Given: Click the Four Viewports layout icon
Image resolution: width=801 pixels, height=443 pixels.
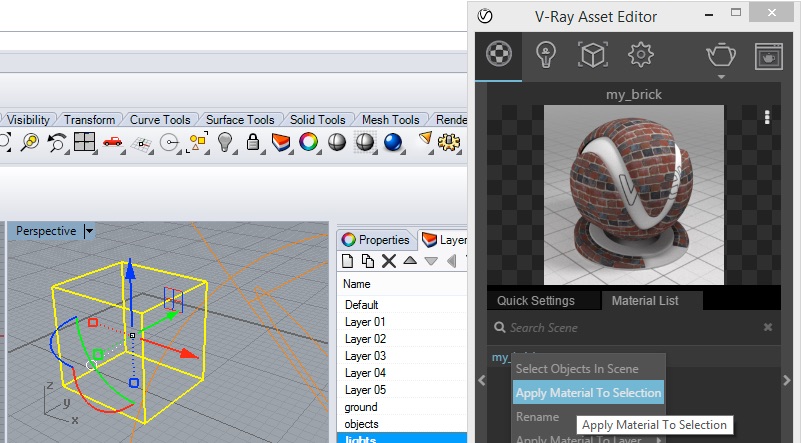Looking at the screenshot, I should click(x=84, y=142).
